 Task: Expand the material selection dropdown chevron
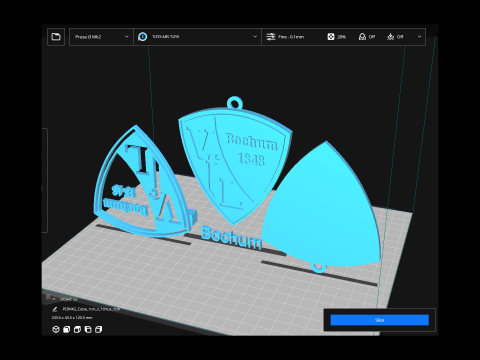(255, 37)
